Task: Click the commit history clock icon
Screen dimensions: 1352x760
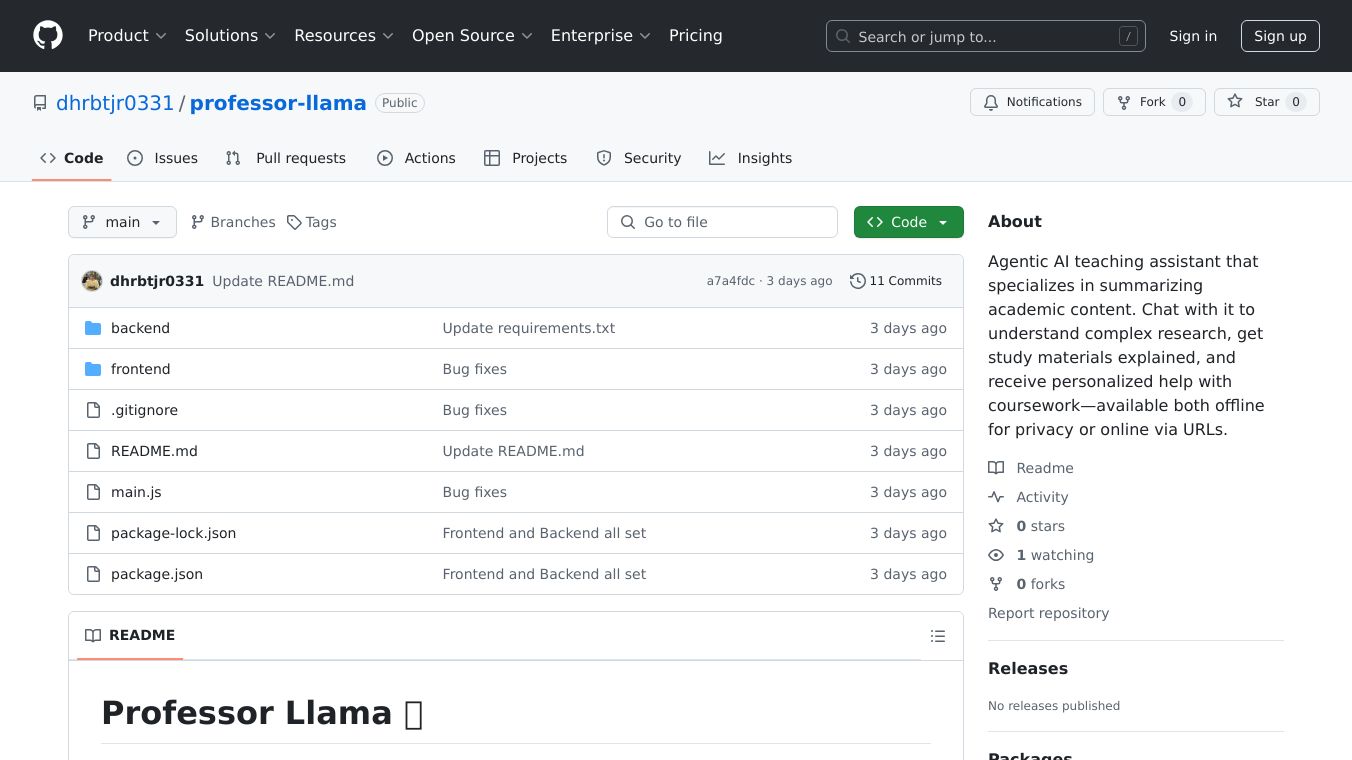Action: [x=857, y=281]
